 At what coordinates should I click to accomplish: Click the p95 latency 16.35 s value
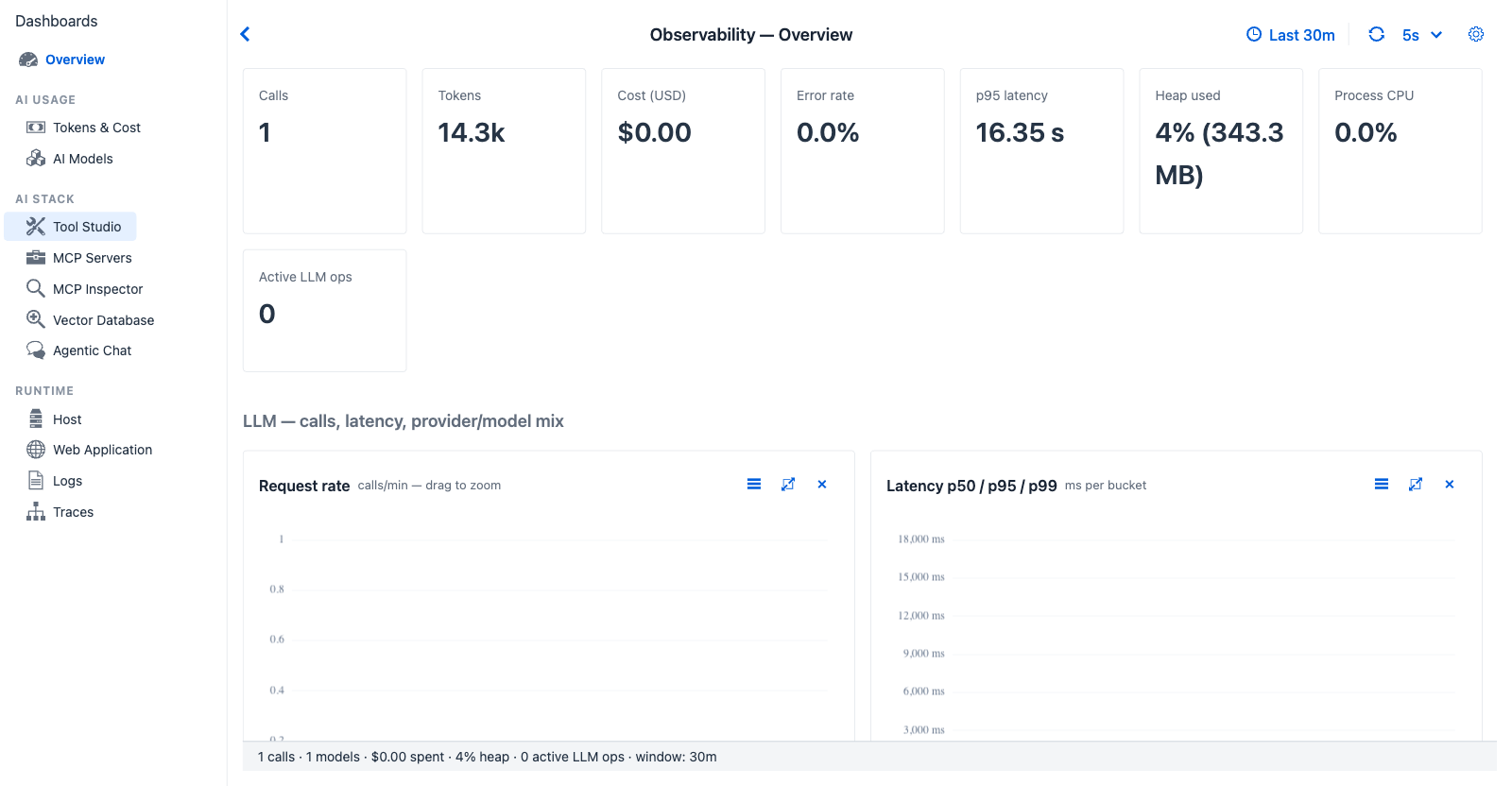[1021, 132]
